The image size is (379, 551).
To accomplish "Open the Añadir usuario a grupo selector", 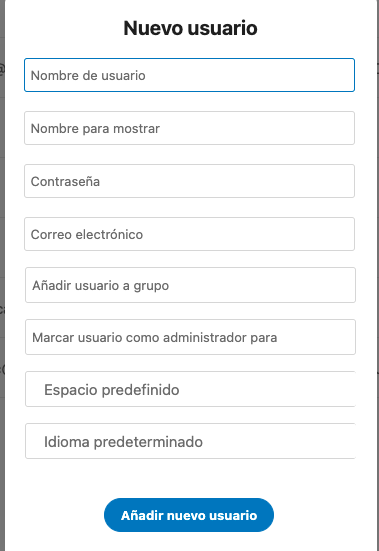I will coord(190,285).
